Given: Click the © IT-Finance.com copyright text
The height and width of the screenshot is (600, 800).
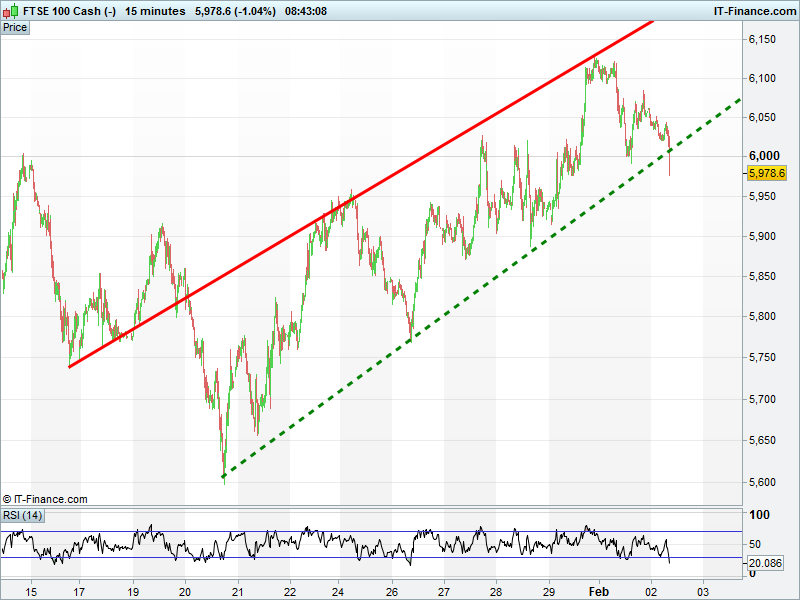Looking at the screenshot, I should point(45,499).
